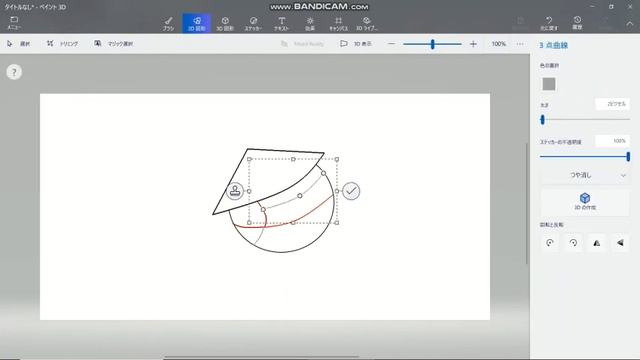Click the thickness pixel value field
This screenshot has height=360, width=640.
[x=612, y=104]
